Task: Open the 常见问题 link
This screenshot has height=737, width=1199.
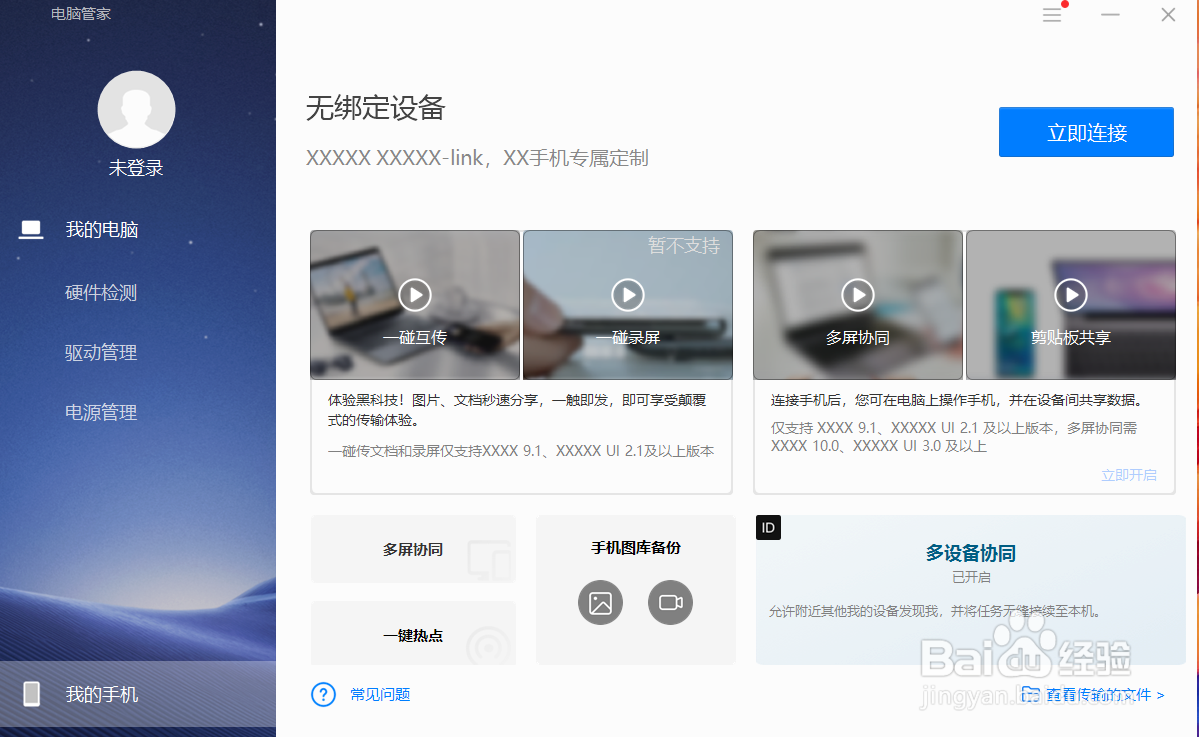Action: (x=380, y=694)
